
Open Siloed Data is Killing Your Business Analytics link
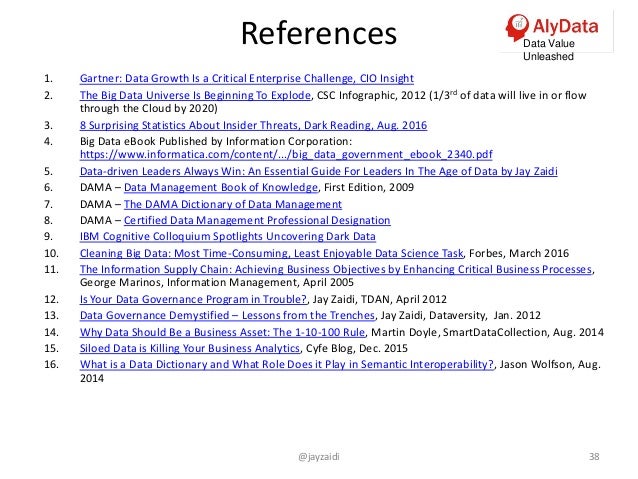tap(190, 348)
